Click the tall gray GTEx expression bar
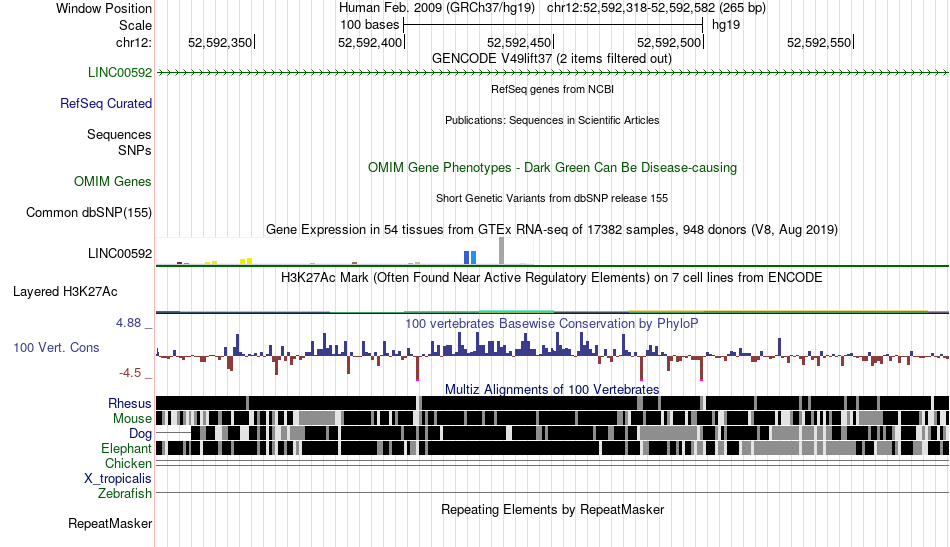Image resolution: width=950 pixels, height=547 pixels. 501,251
